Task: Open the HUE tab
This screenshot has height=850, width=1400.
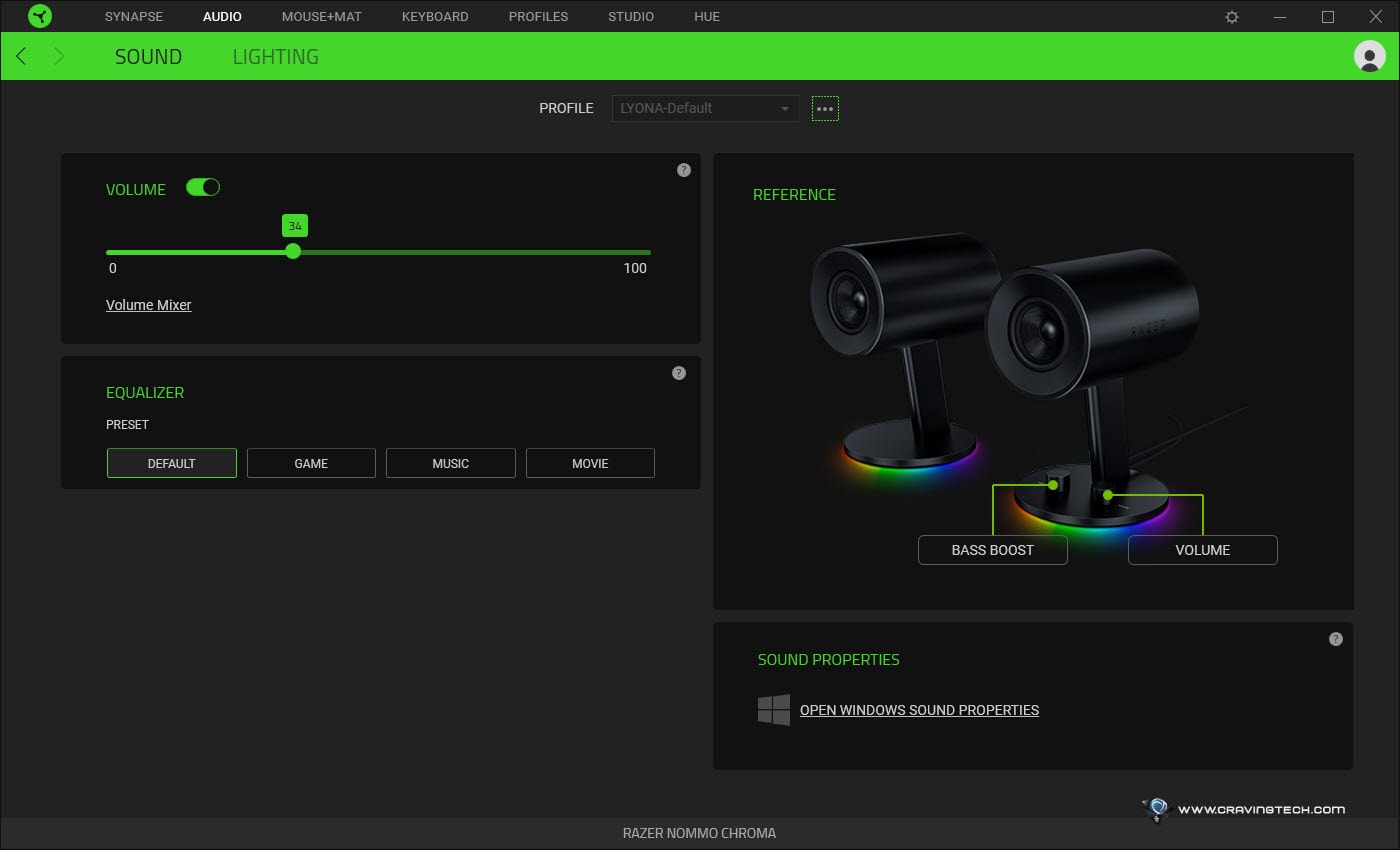Action: coord(707,17)
